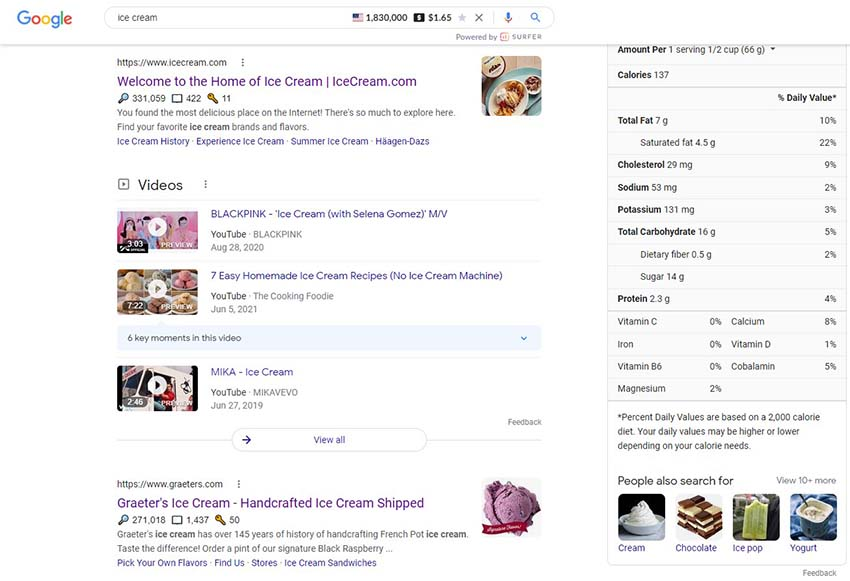Open Experience Ice Cream sitelink
Screen dimensions: 850x581
click(240, 141)
